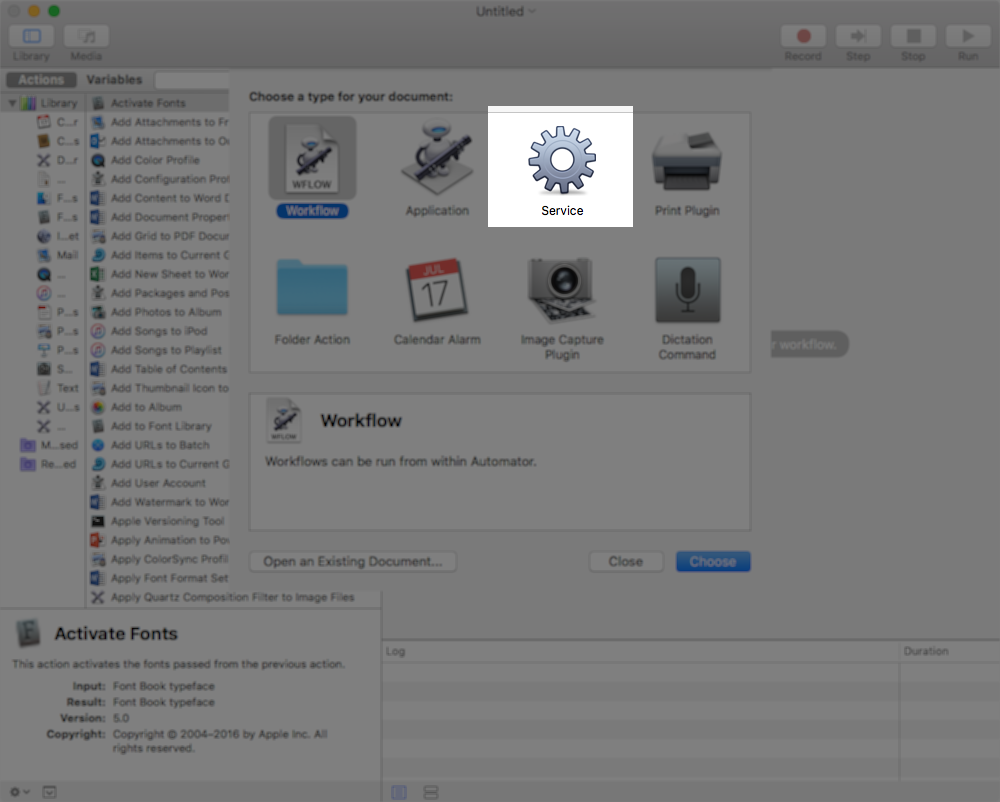Select the Service gear icon
Viewport: 1000px width, 802px height.
click(x=561, y=158)
